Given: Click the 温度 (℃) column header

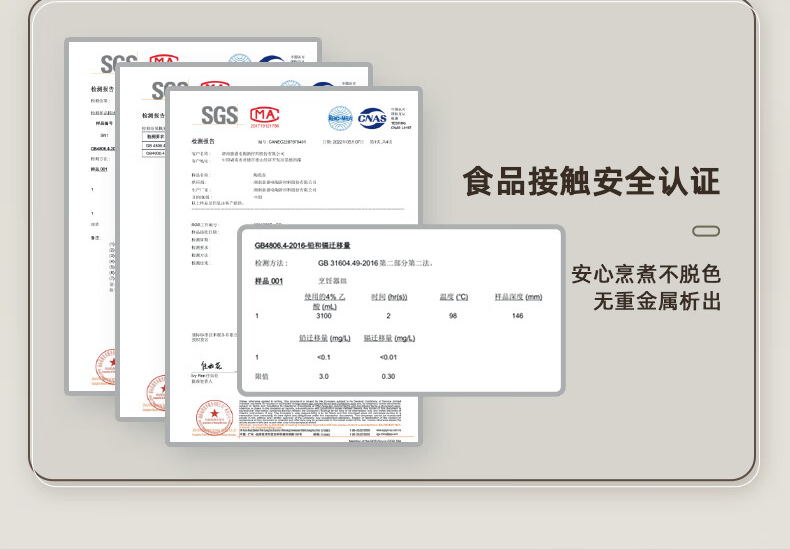Looking at the screenshot, I should (x=453, y=297).
